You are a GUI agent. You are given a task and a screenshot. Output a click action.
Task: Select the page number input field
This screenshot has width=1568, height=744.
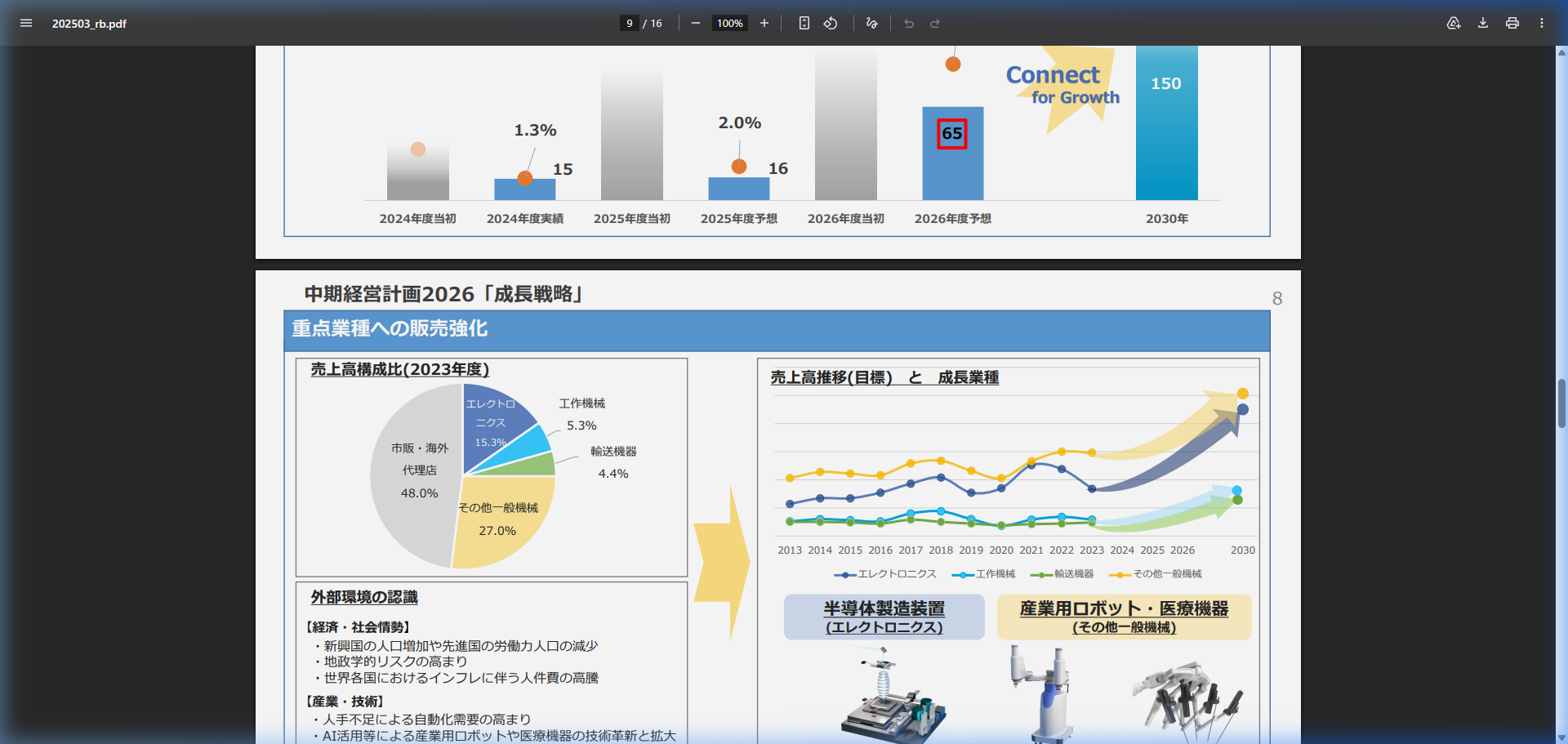coord(629,23)
